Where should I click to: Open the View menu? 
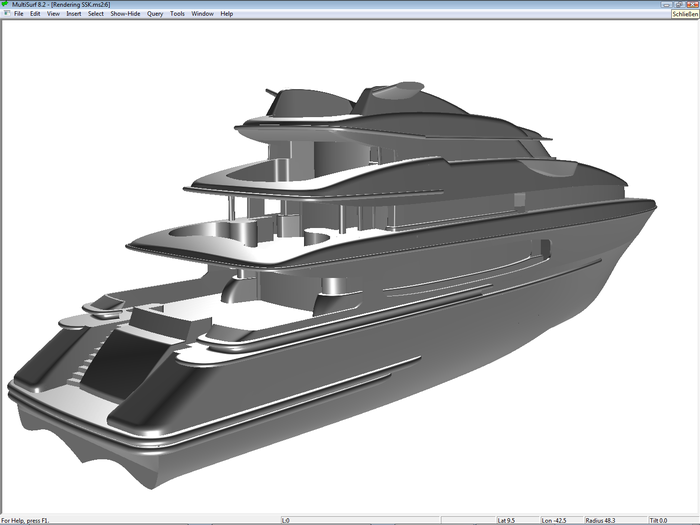pos(53,14)
